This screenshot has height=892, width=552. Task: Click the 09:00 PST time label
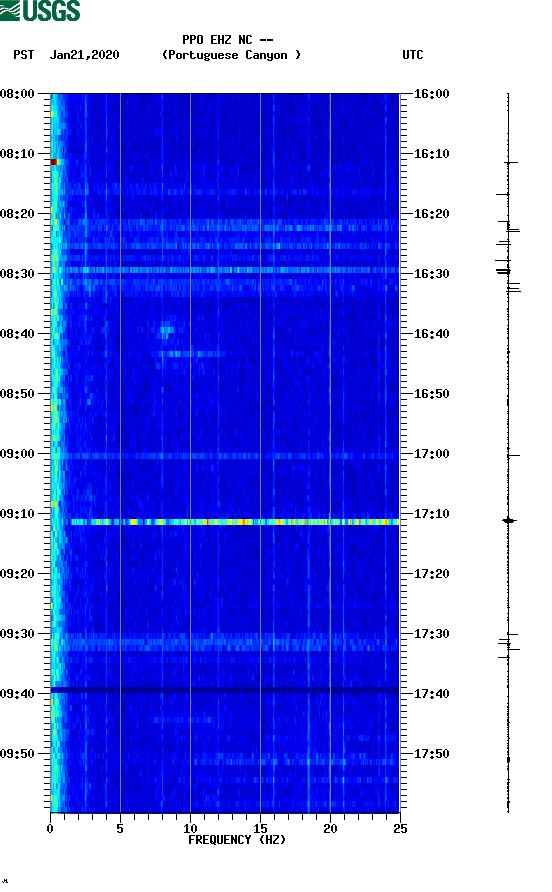tap(18, 453)
